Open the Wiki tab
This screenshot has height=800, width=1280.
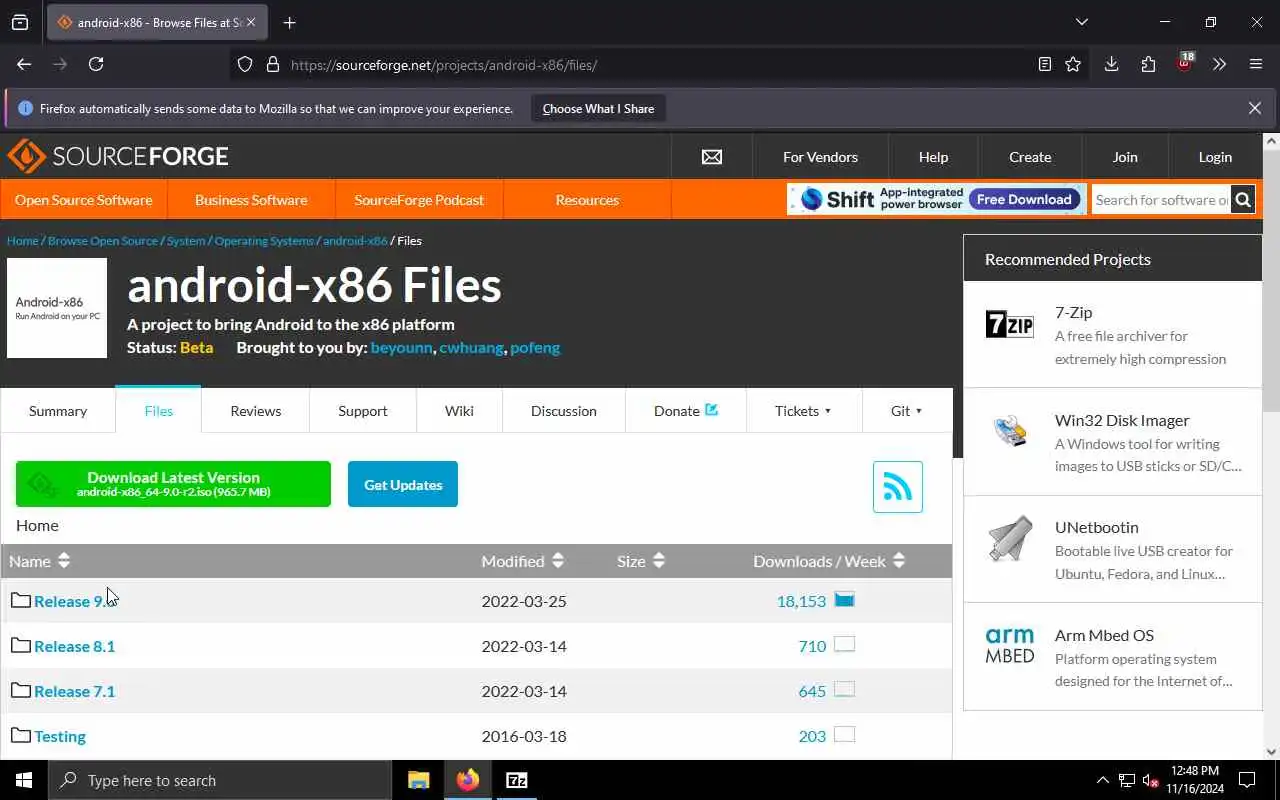point(459,411)
